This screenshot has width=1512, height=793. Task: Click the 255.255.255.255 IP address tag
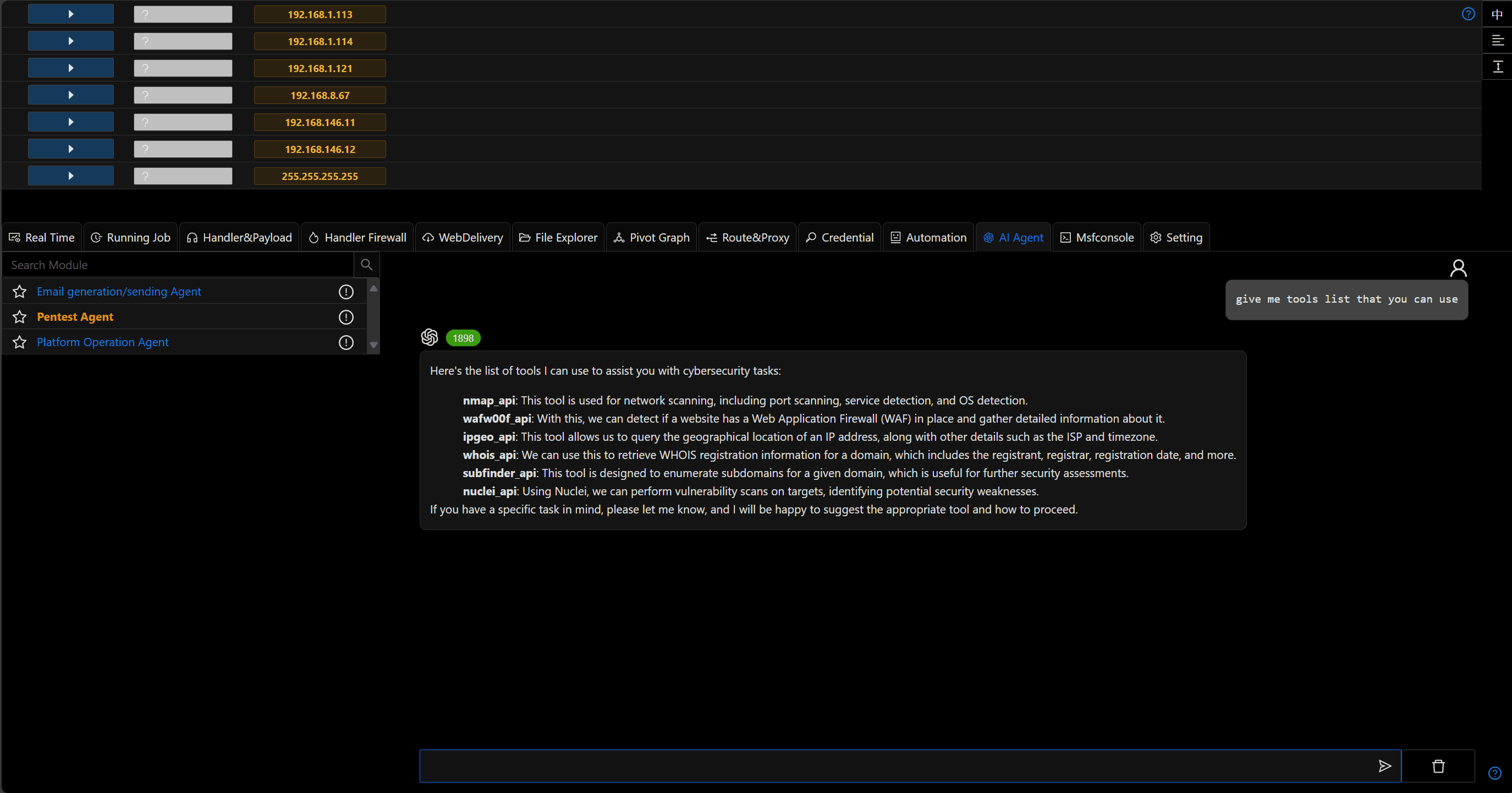[320, 176]
